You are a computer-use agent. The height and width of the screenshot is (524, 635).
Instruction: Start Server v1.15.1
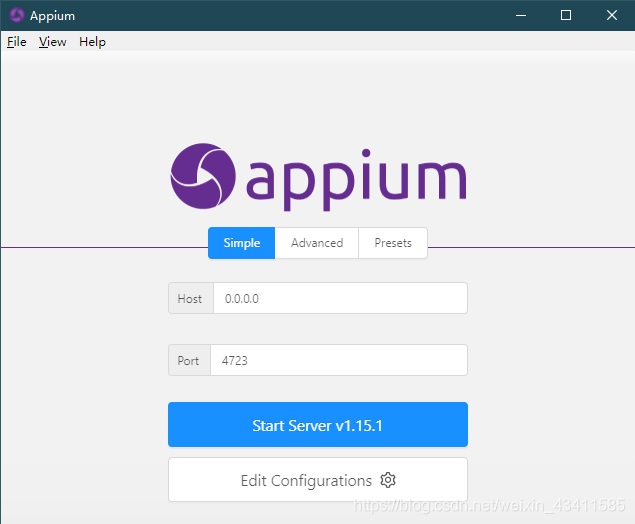coord(318,425)
